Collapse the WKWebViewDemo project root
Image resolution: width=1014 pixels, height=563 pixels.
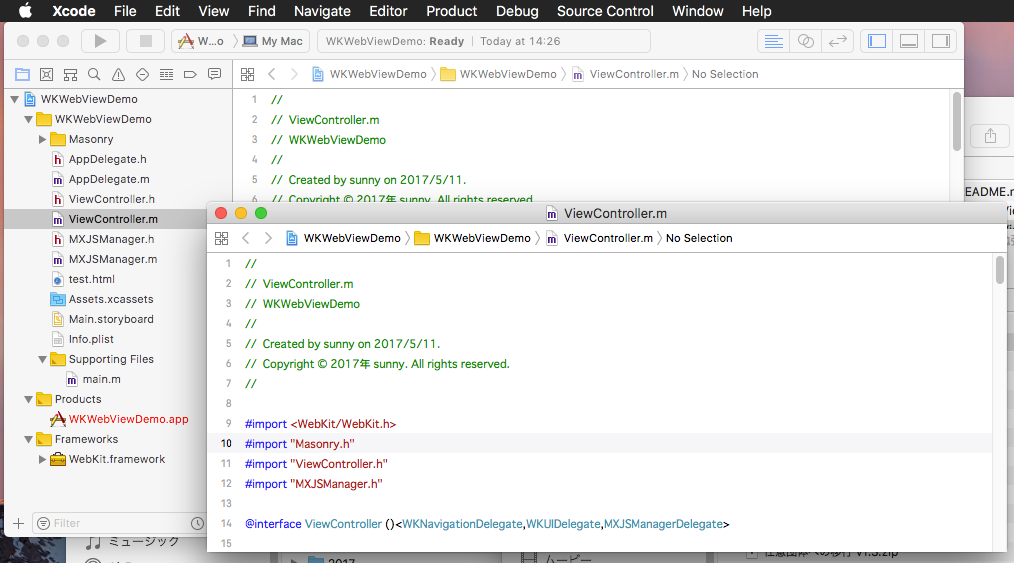[14, 100]
